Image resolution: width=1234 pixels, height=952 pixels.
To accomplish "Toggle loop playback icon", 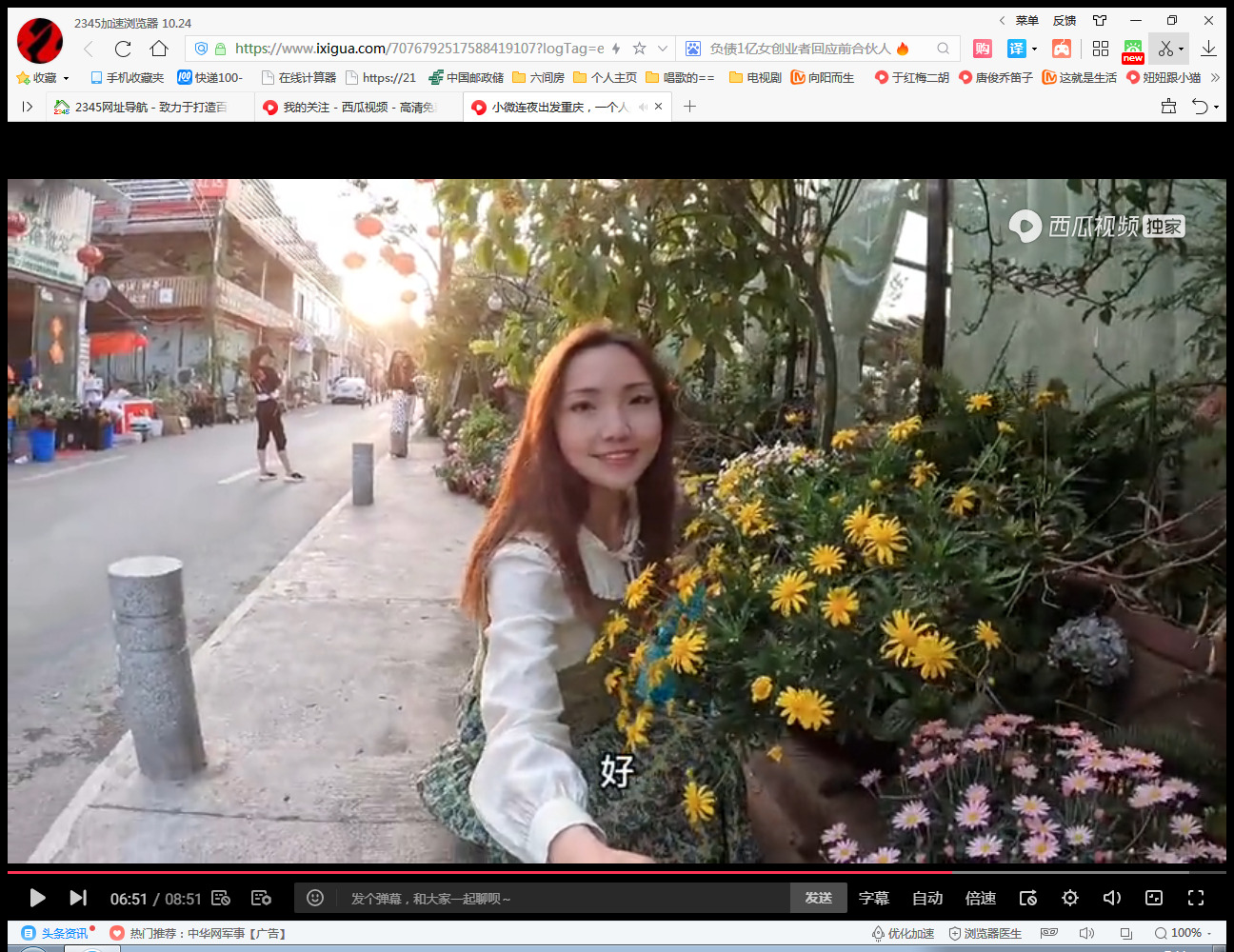I will [x=1028, y=898].
